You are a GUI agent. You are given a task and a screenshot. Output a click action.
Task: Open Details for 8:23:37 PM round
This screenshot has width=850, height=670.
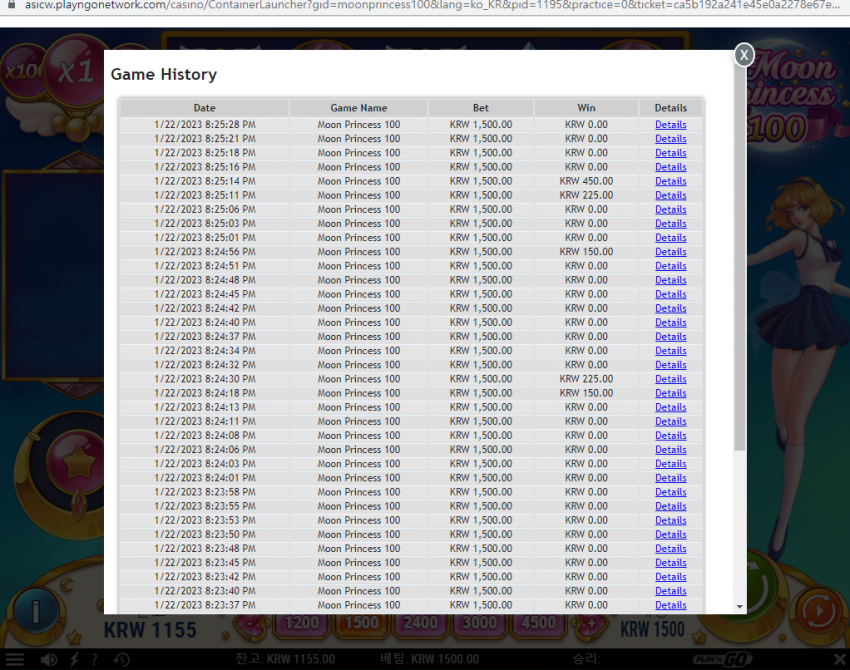click(671, 605)
